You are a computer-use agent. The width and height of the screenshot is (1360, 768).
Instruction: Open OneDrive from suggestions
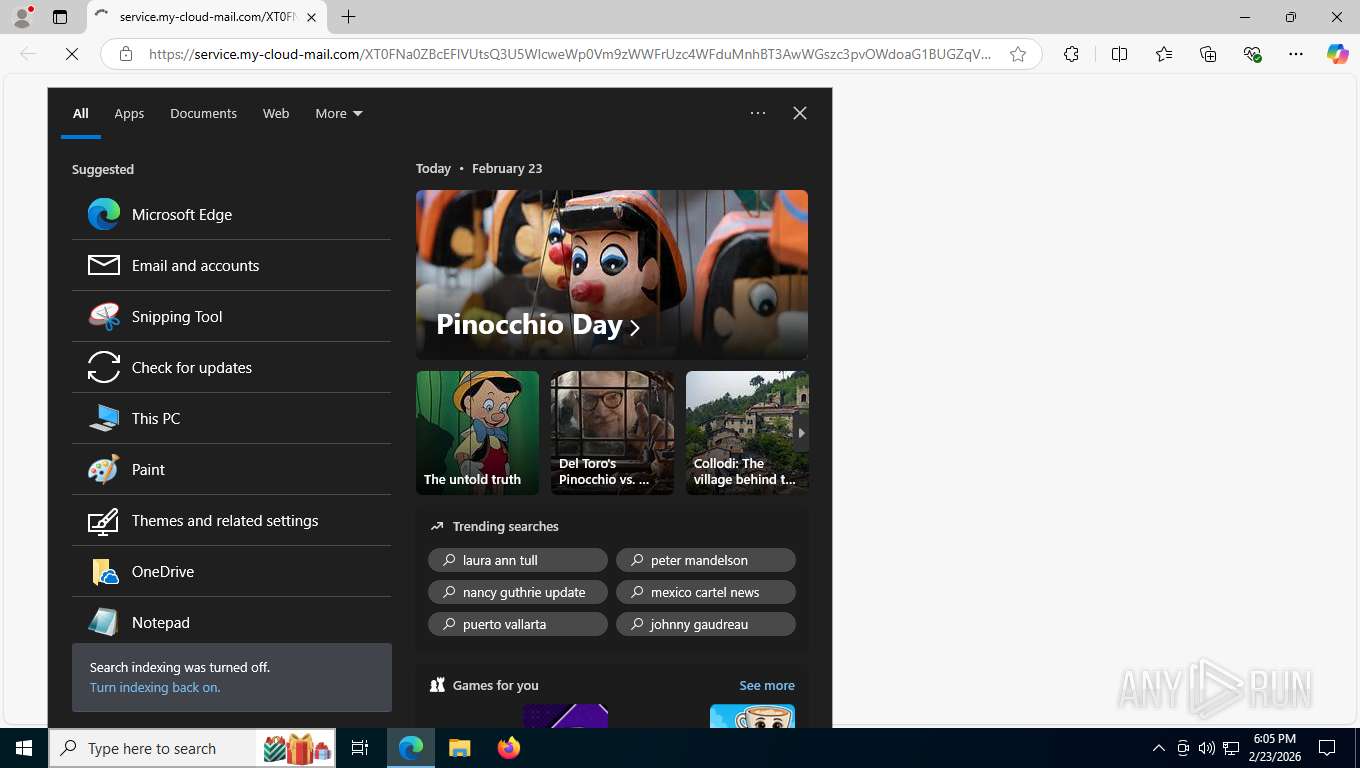click(x=231, y=571)
